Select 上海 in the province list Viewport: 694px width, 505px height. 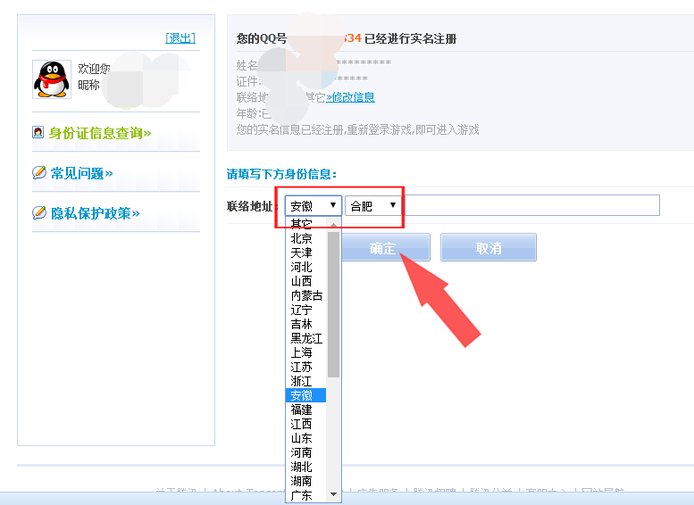pos(306,352)
